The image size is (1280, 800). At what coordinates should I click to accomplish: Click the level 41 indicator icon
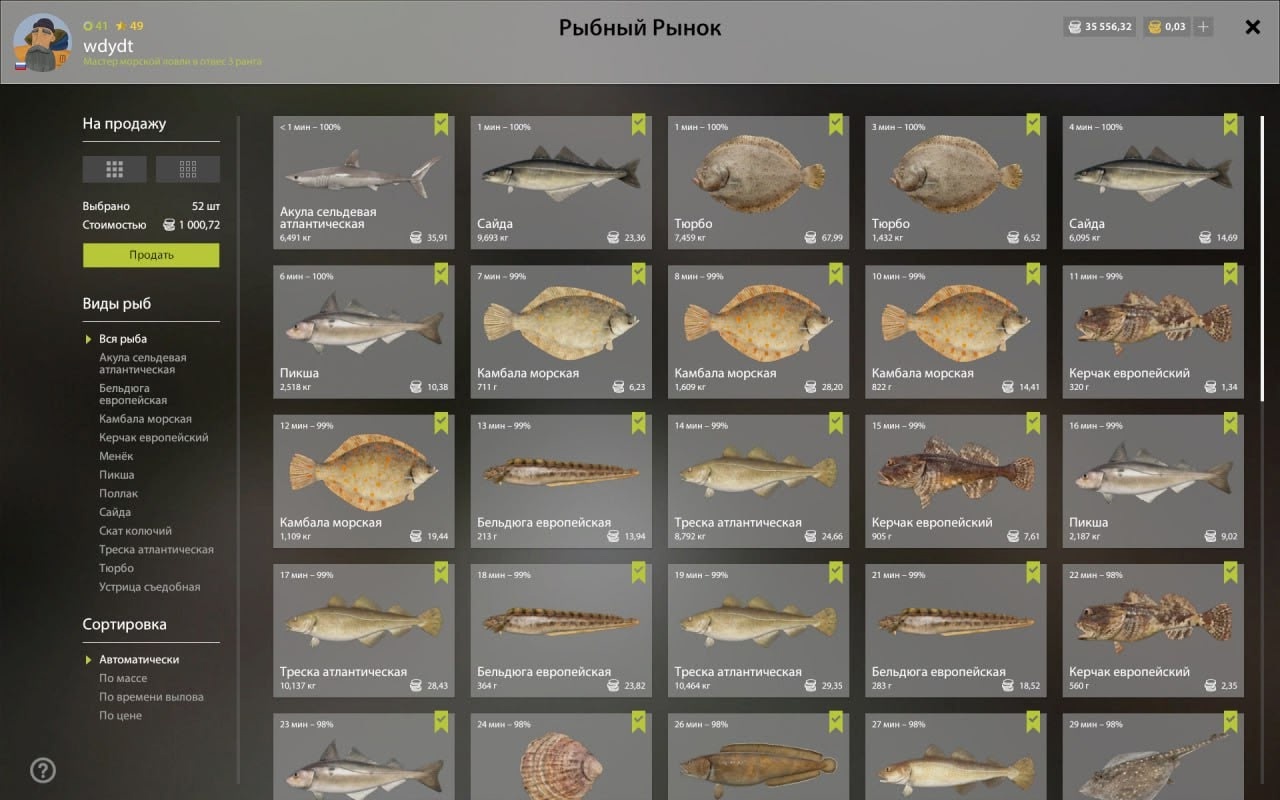pos(88,25)
